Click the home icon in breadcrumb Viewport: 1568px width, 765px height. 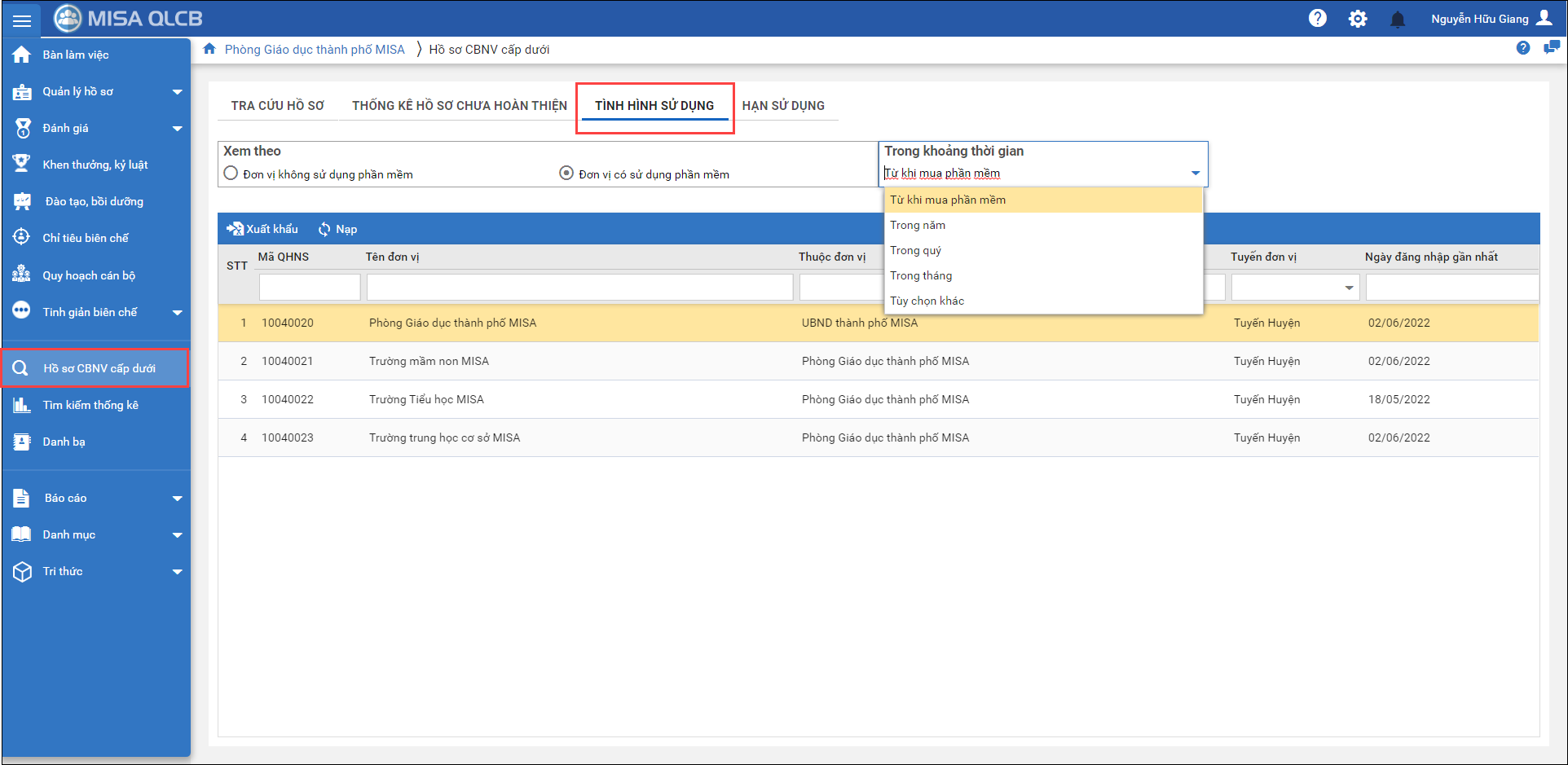tap(209, 49)
